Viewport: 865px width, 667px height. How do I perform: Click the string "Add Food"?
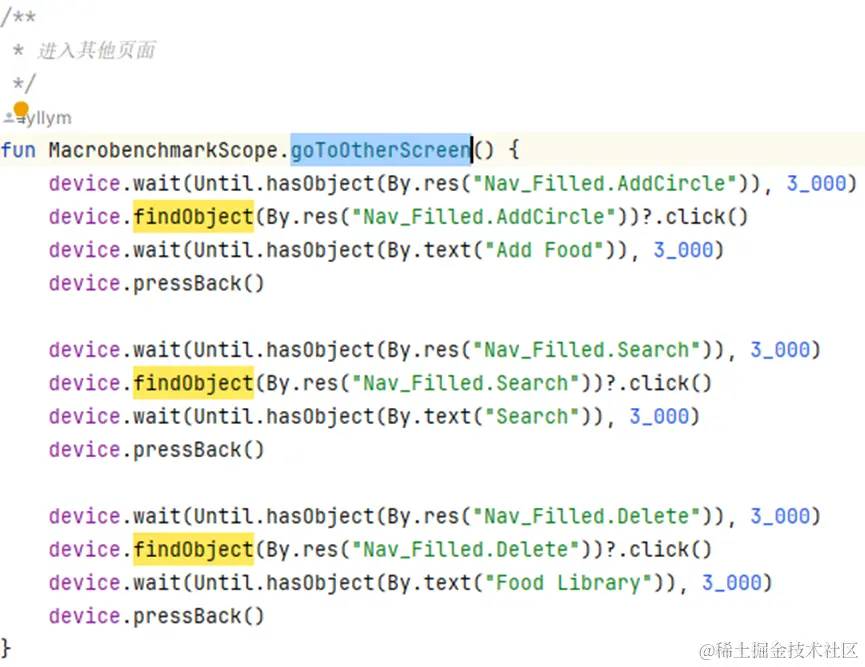544,250
